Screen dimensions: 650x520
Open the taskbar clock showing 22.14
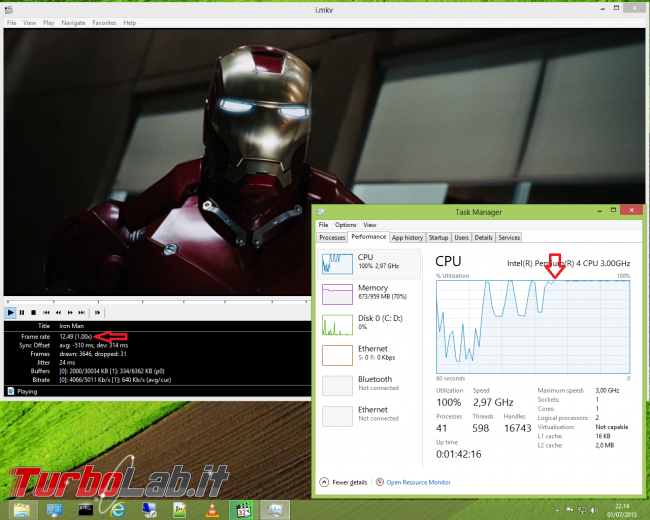[622, 510]
